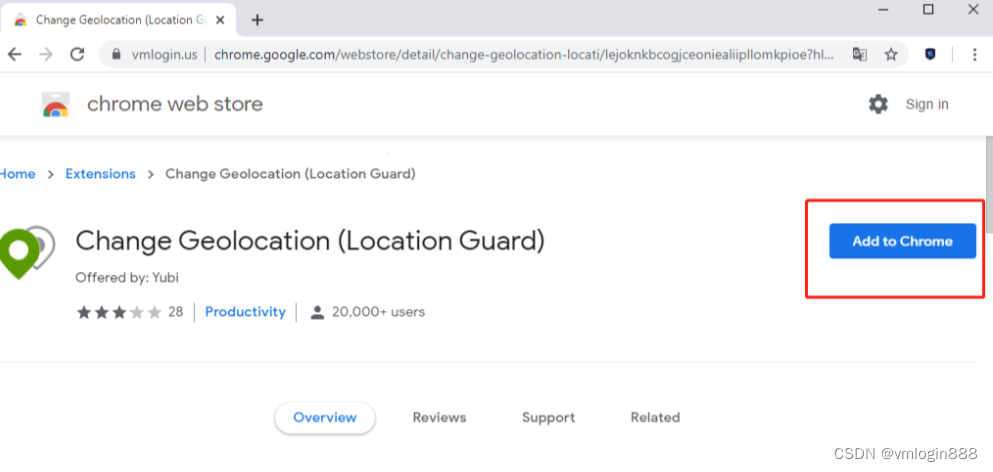Click Sign in link

[x=927, y=105]
